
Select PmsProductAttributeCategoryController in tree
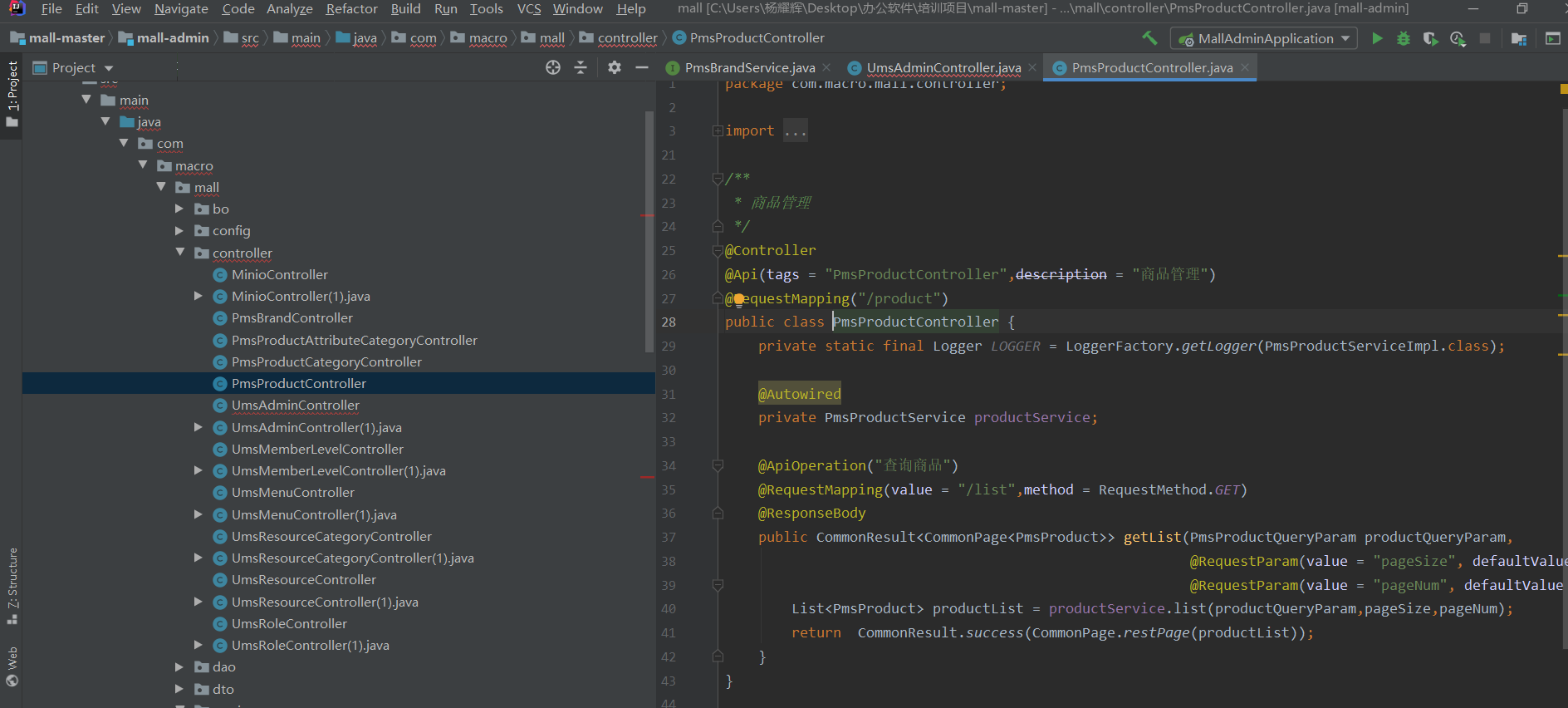click(354, 340)
